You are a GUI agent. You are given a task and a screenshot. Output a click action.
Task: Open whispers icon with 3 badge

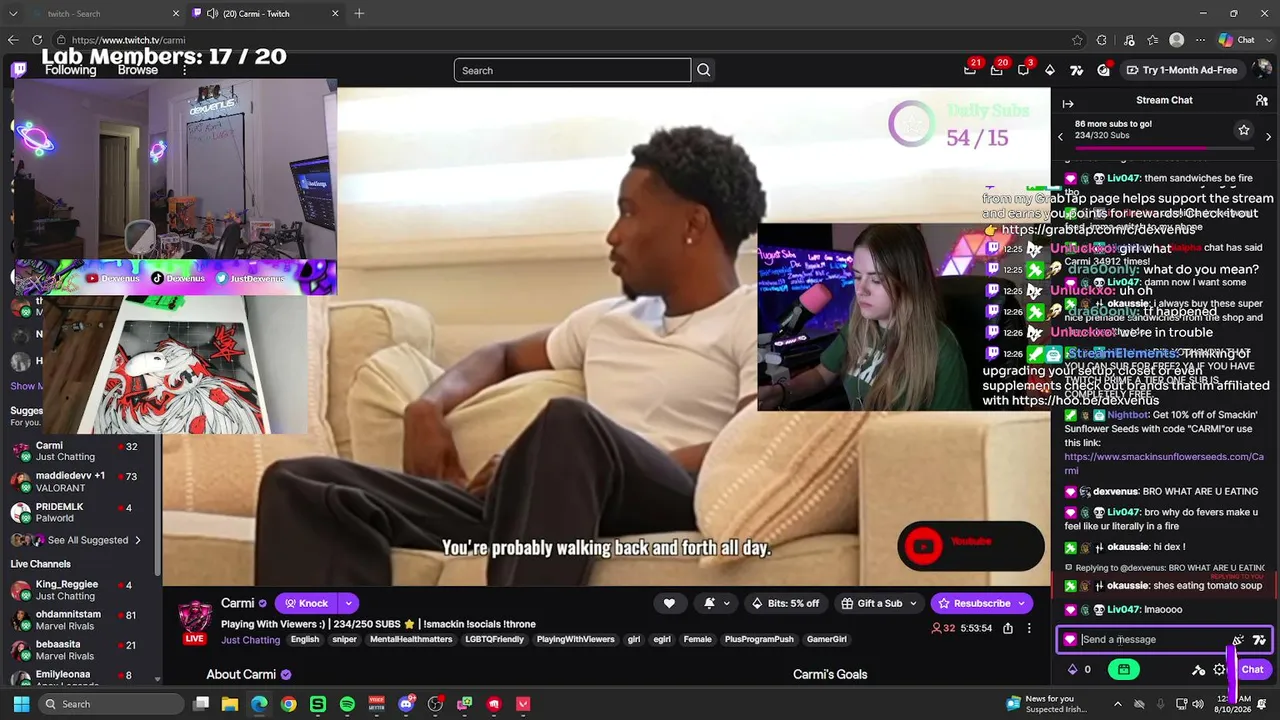pyautogui.click(x=1023, y=70)
